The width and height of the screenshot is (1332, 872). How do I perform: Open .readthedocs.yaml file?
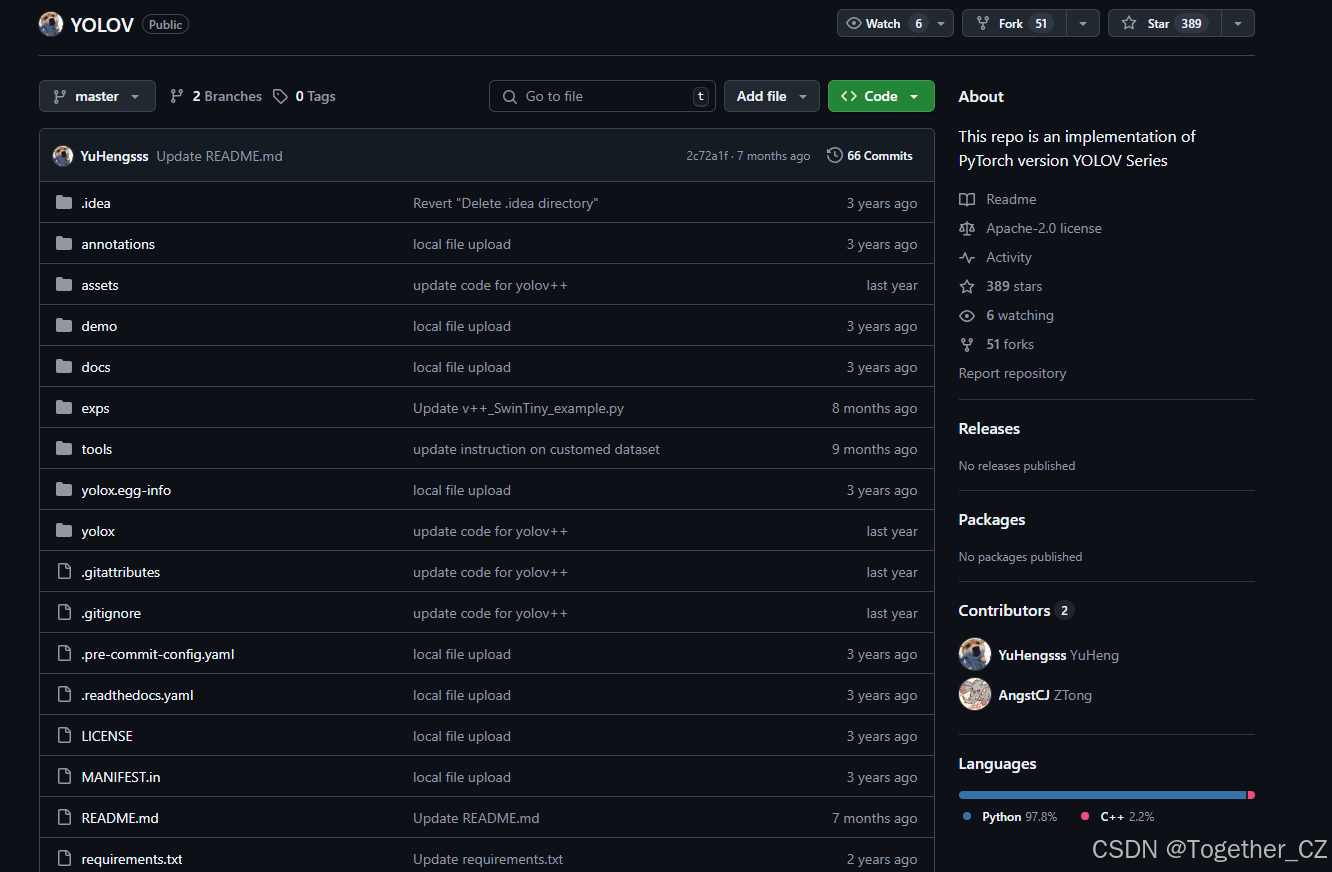click(137, 695)
